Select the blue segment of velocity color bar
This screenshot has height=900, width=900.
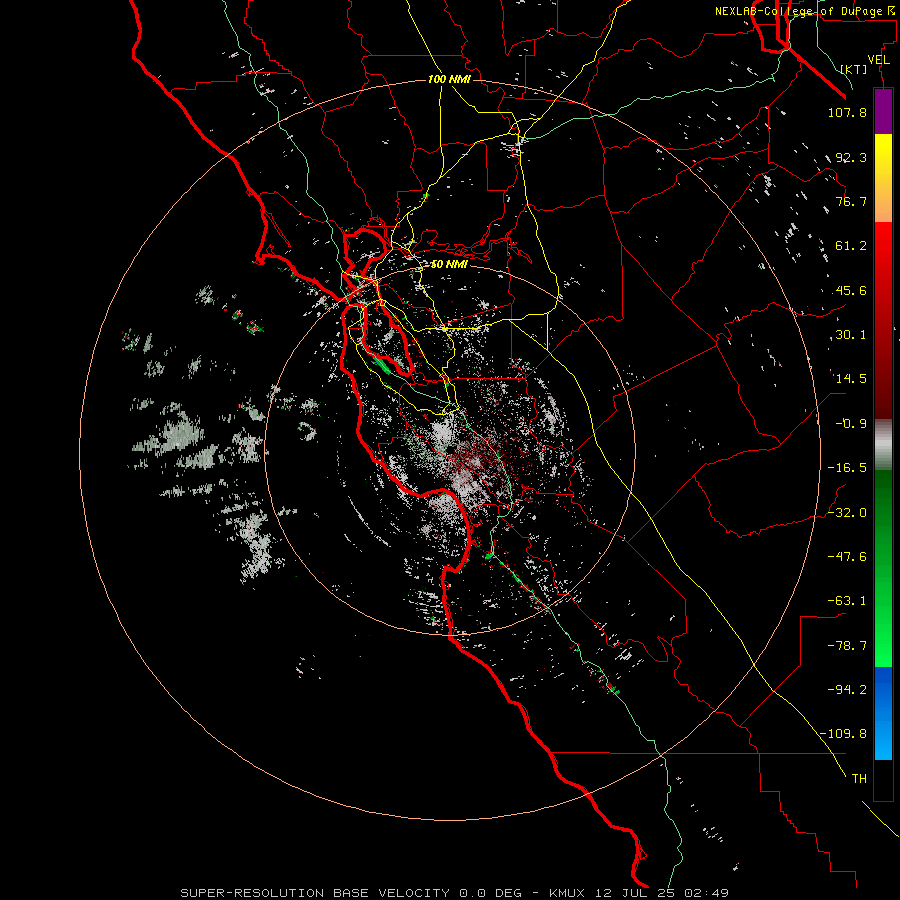(x=883, y=713)
